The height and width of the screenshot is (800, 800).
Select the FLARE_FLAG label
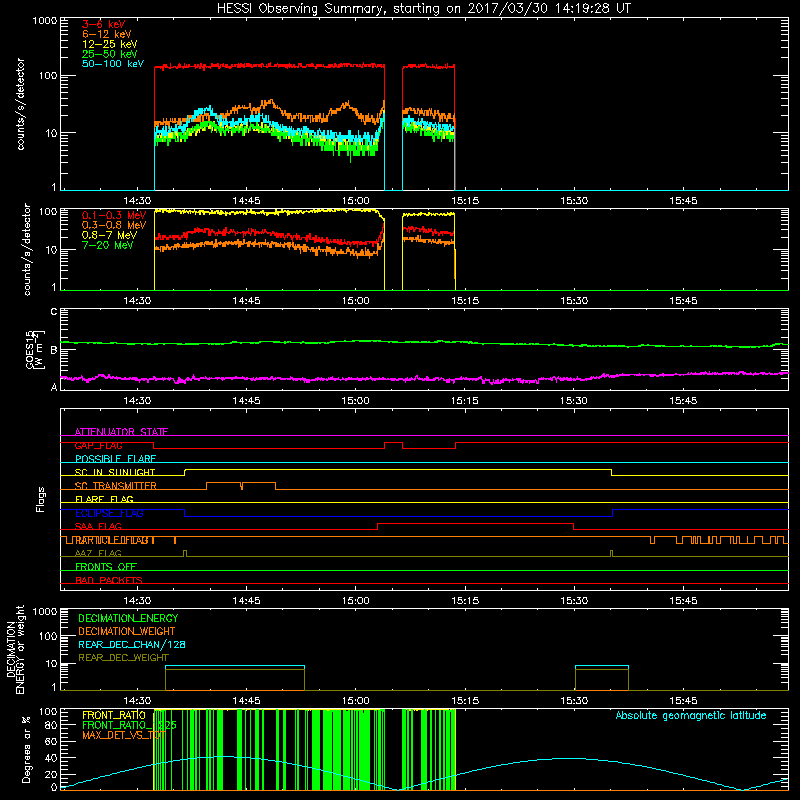(104, 499)
